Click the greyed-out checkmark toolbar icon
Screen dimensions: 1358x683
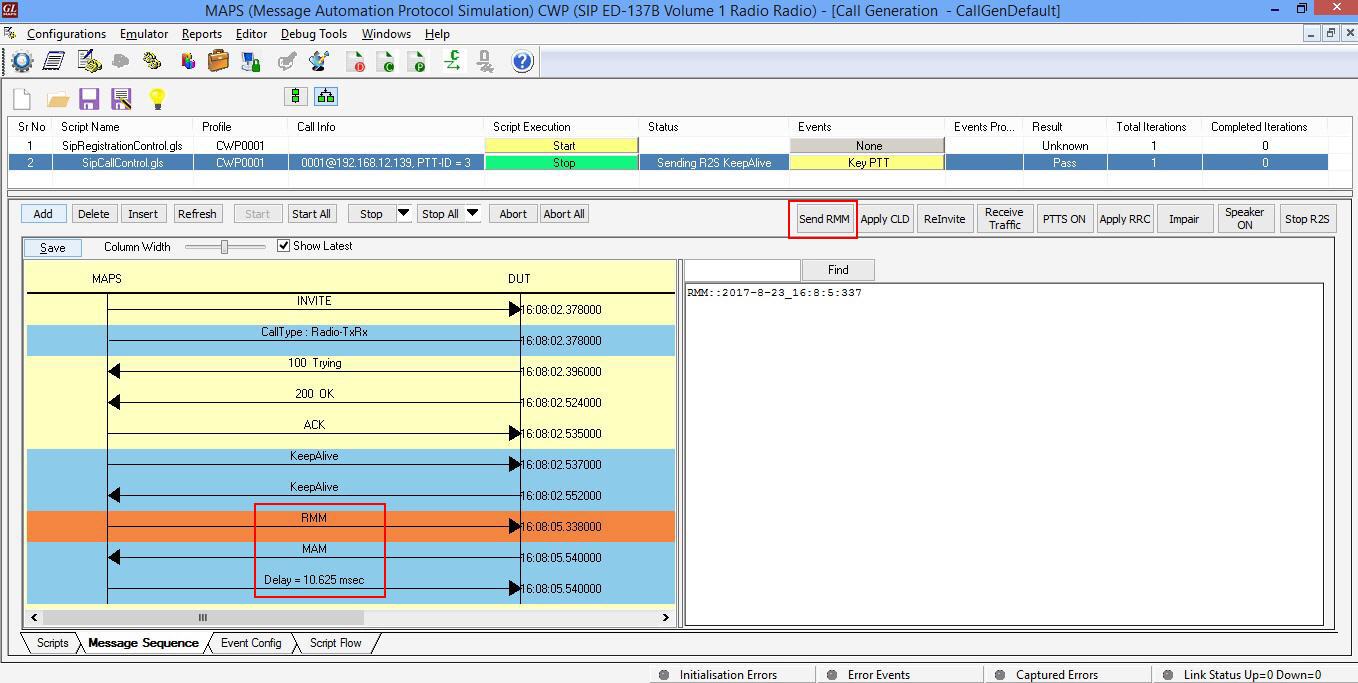pos(287,62)
